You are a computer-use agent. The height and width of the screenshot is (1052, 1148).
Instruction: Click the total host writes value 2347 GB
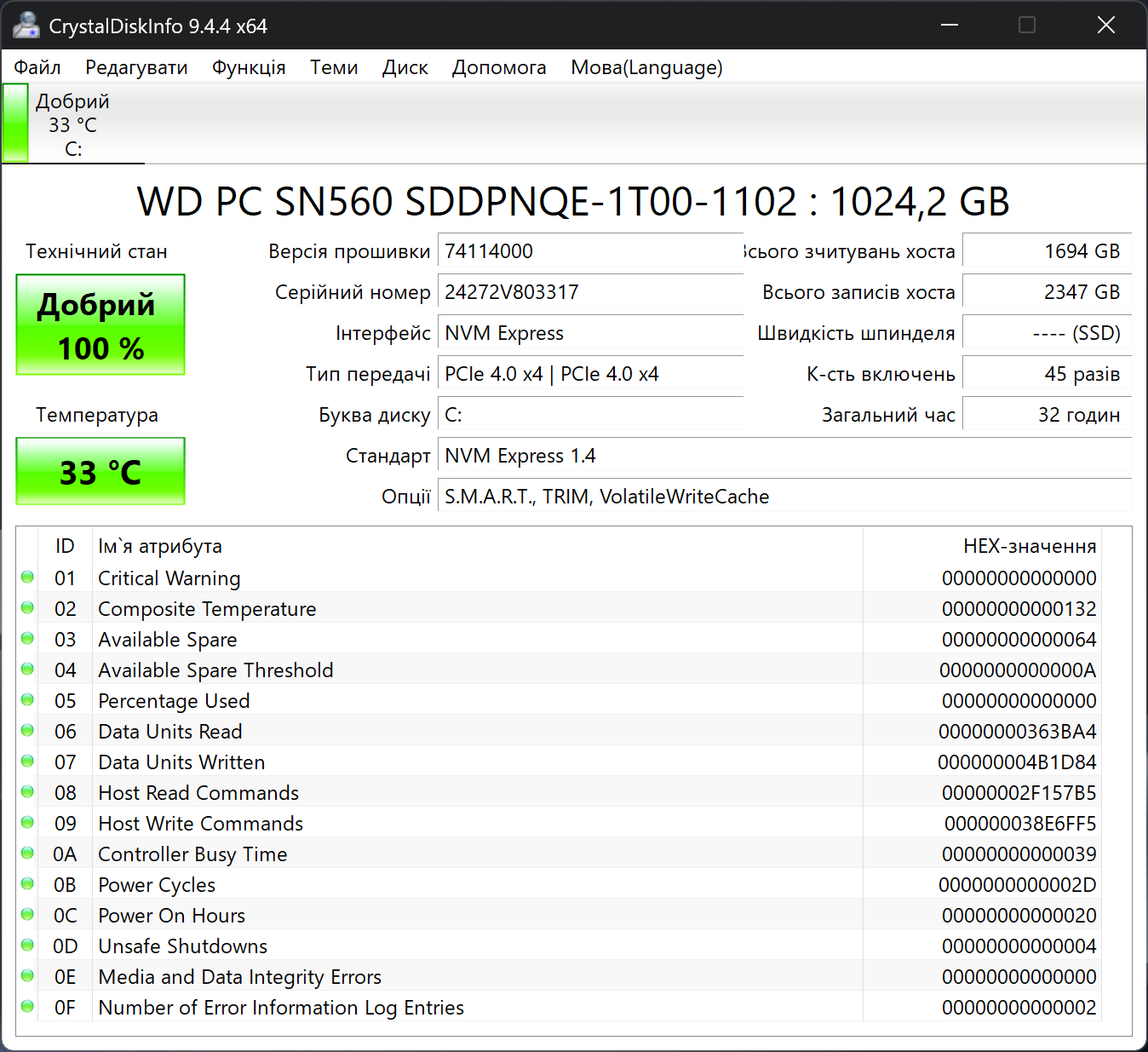point(1047,292)
